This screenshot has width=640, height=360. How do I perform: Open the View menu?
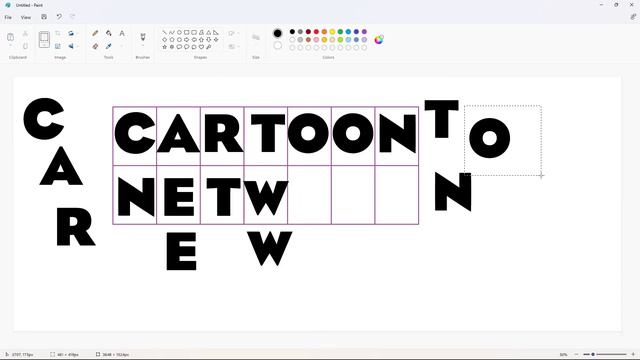[26, 18]
